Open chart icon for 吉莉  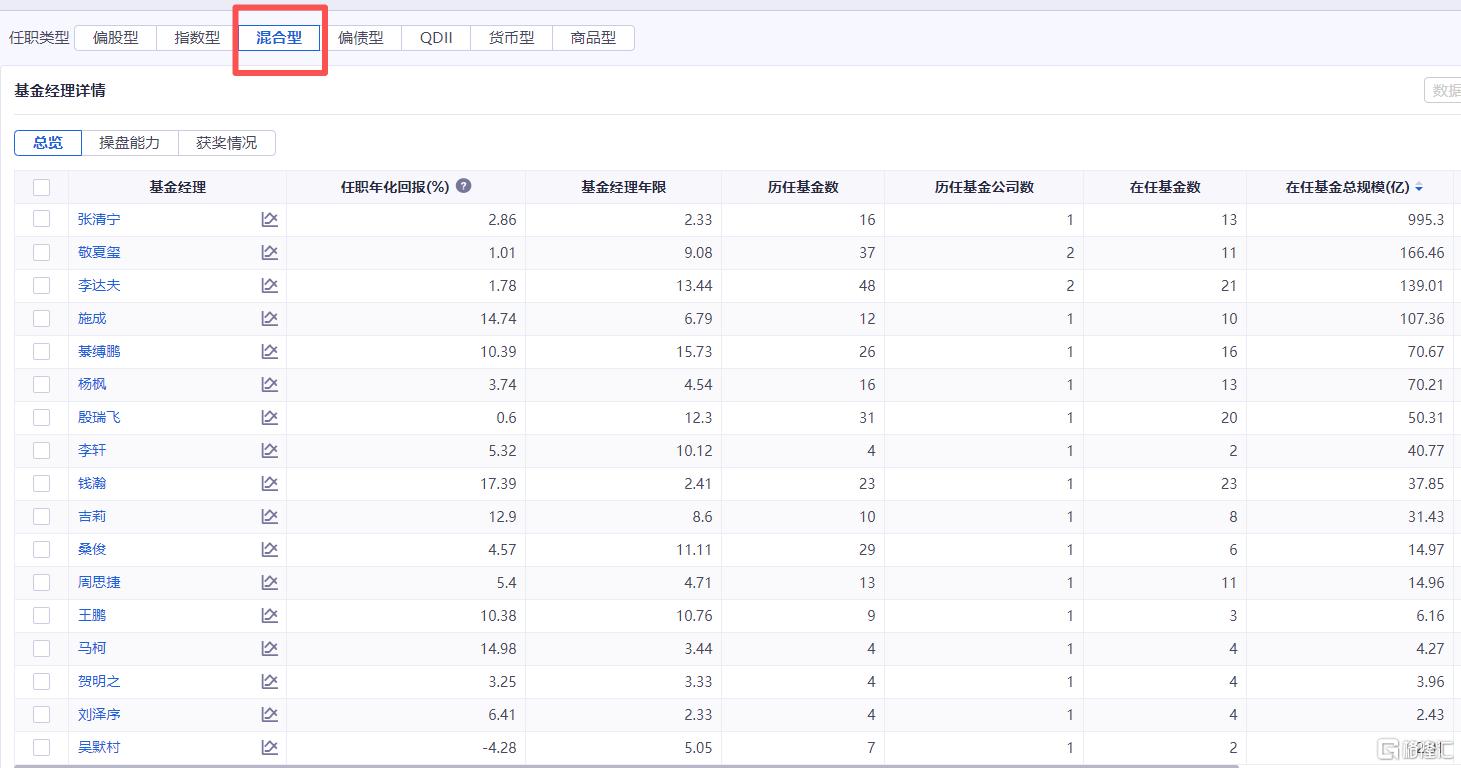[x=269, y=516]
